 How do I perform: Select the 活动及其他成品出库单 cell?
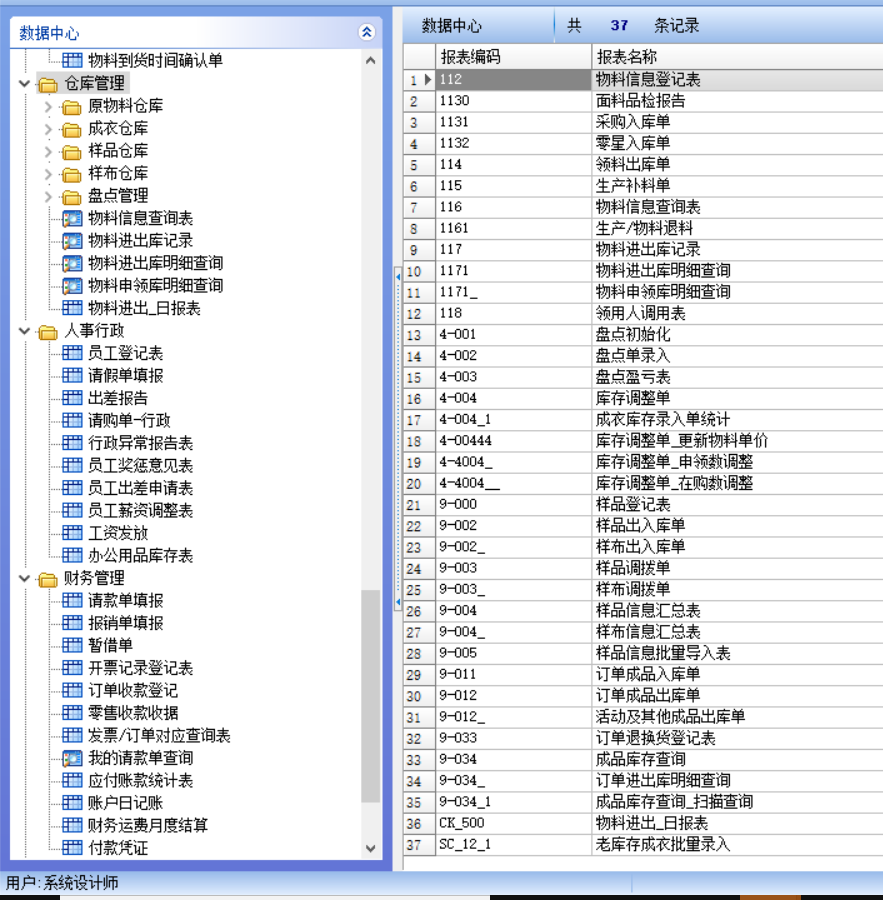point(737,717)
